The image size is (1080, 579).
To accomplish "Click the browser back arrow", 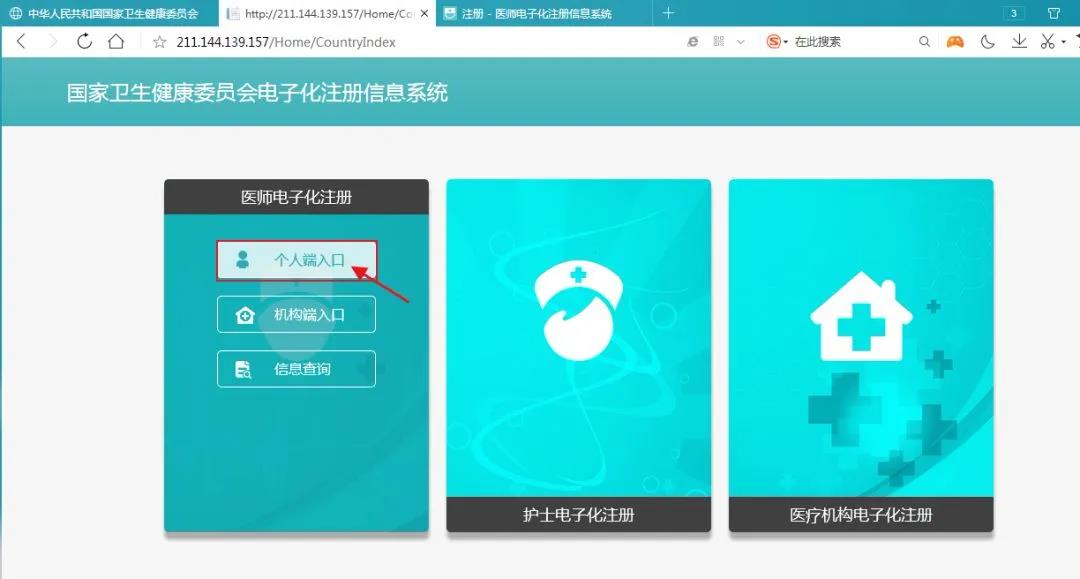I will pos(22,41).
